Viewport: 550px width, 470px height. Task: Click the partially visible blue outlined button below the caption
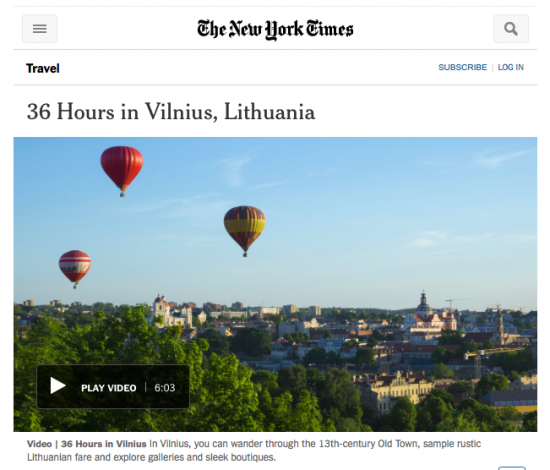pos(512,468)
